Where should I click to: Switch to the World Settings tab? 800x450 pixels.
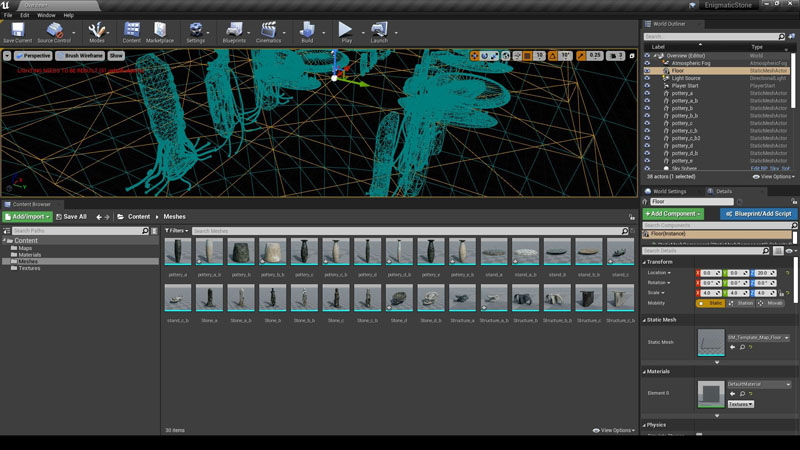click(670, 190)
